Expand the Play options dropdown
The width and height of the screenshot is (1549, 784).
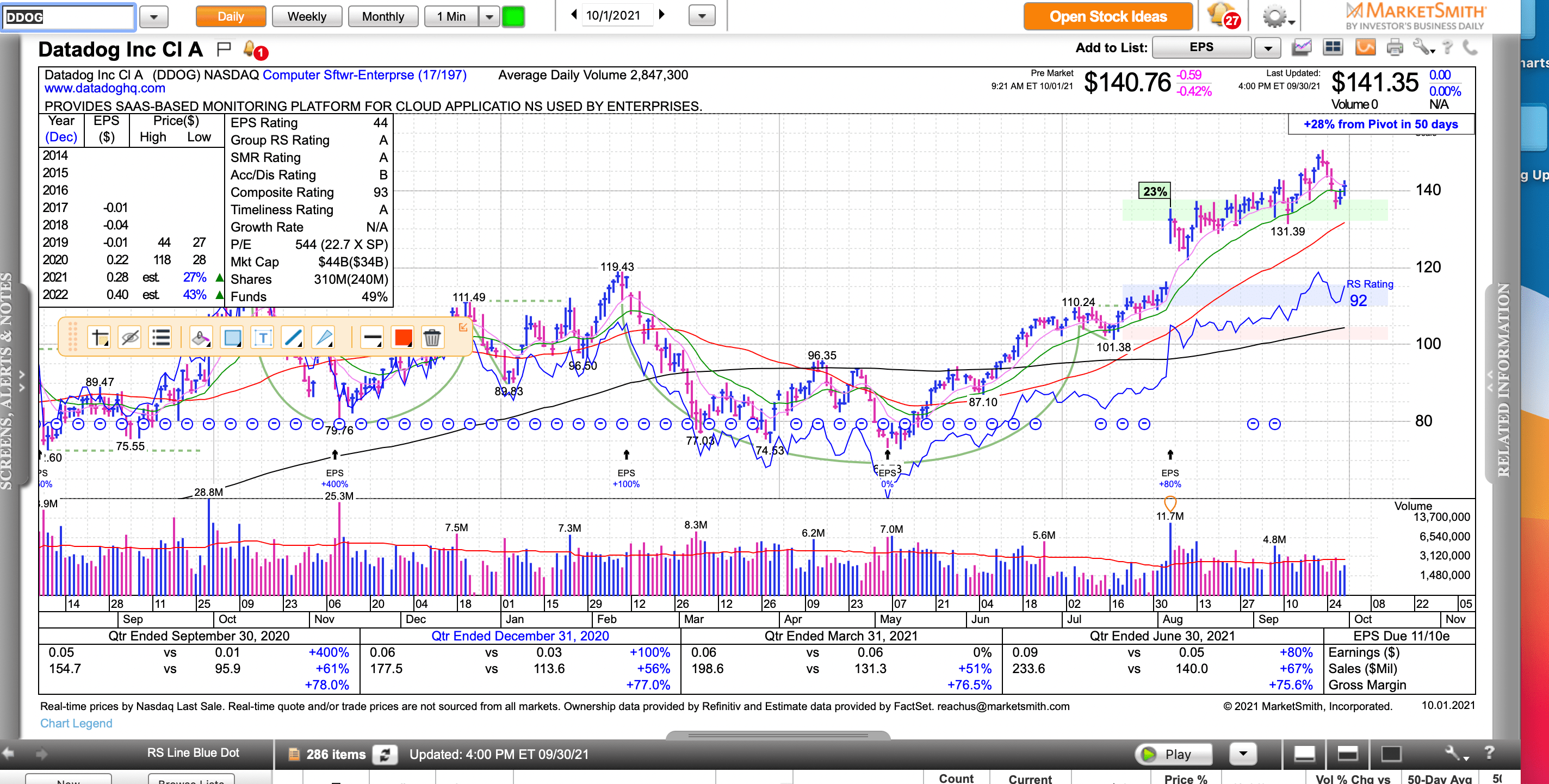point(1243,754)
